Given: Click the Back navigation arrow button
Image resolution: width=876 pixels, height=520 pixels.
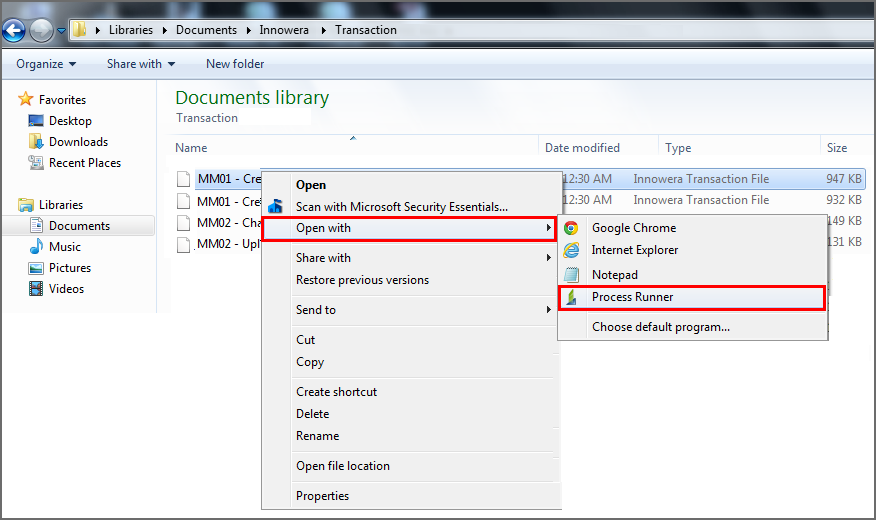Looking at the screenshot, I should pos(15,30).
